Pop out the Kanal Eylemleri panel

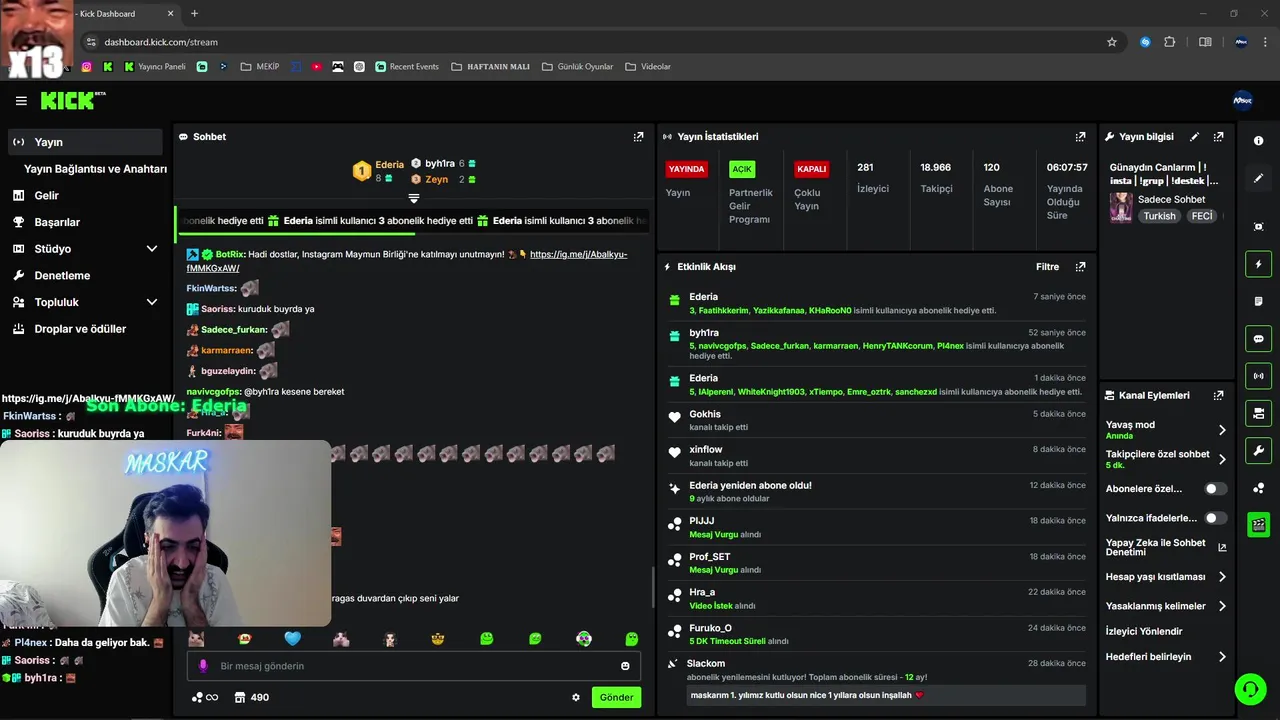point(1218,396)
